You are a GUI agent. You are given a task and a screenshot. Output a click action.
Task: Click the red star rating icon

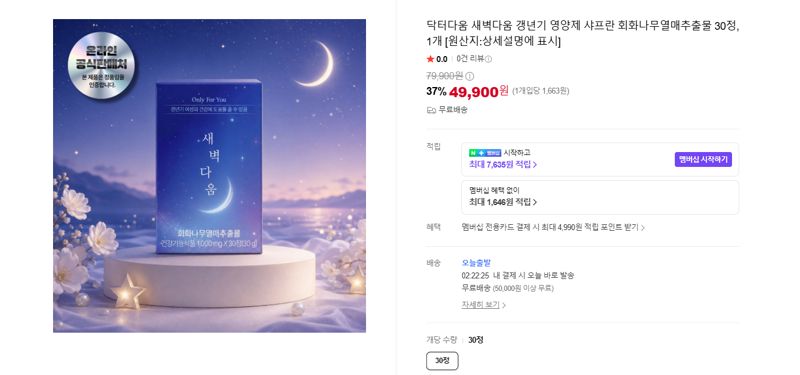click(430, 59)
